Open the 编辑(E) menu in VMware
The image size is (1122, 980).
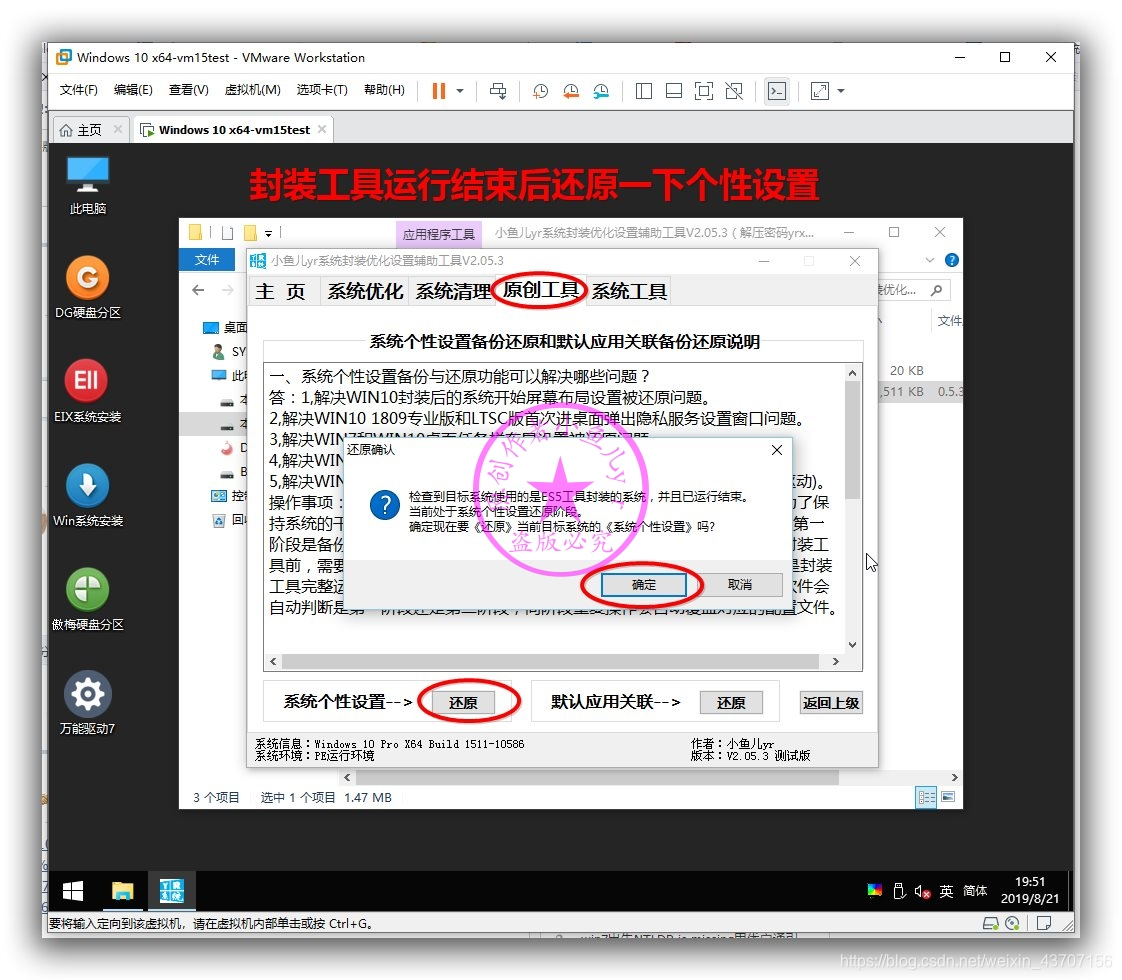click(x=133, y=90)
